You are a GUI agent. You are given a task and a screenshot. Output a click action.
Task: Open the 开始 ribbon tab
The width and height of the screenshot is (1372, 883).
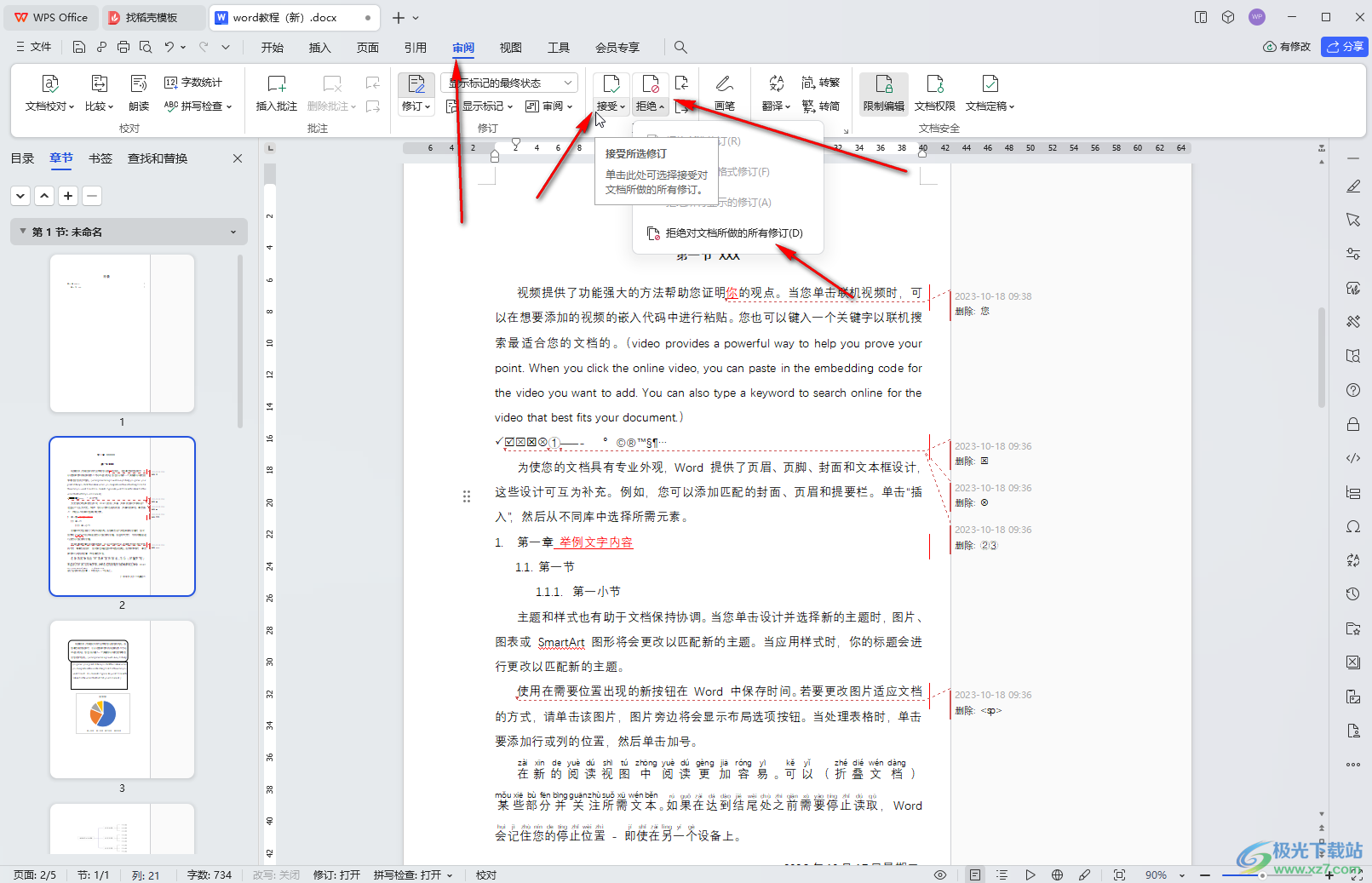[x=273, y=47]
